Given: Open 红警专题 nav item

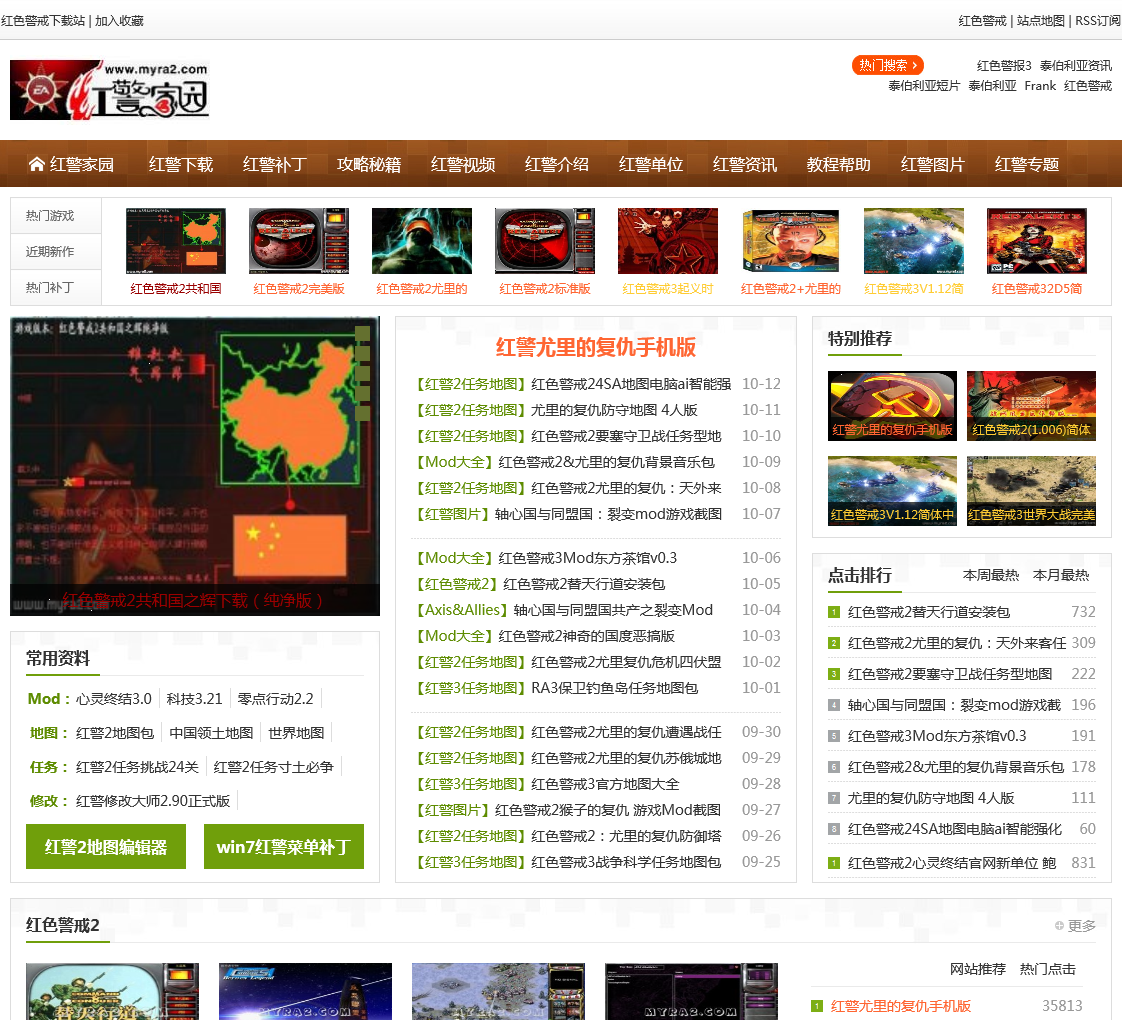Looking at the screenshot, I should [1027, 165].
